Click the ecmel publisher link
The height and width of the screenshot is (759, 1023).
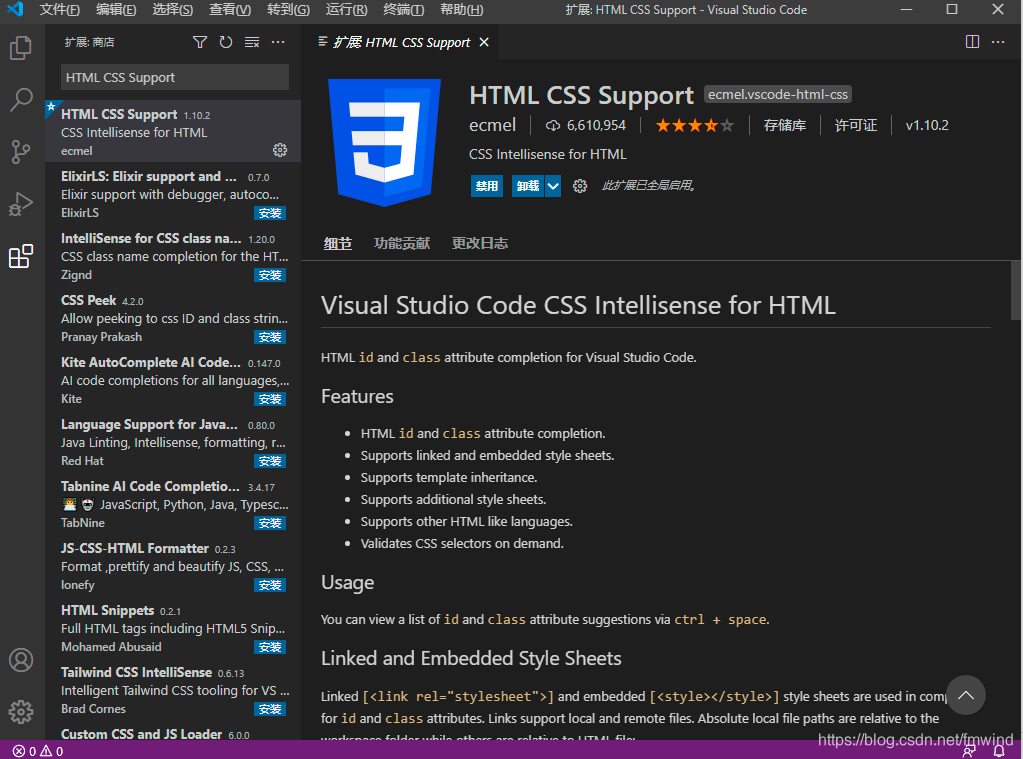click(493, 125)
